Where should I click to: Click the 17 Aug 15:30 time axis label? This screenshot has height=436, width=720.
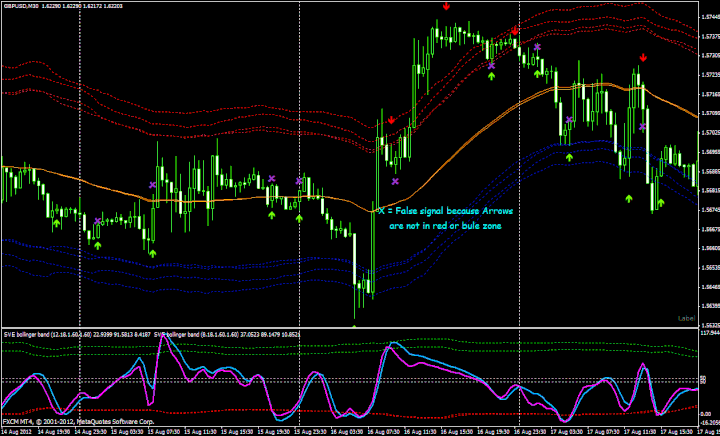[x=678, y=432]
